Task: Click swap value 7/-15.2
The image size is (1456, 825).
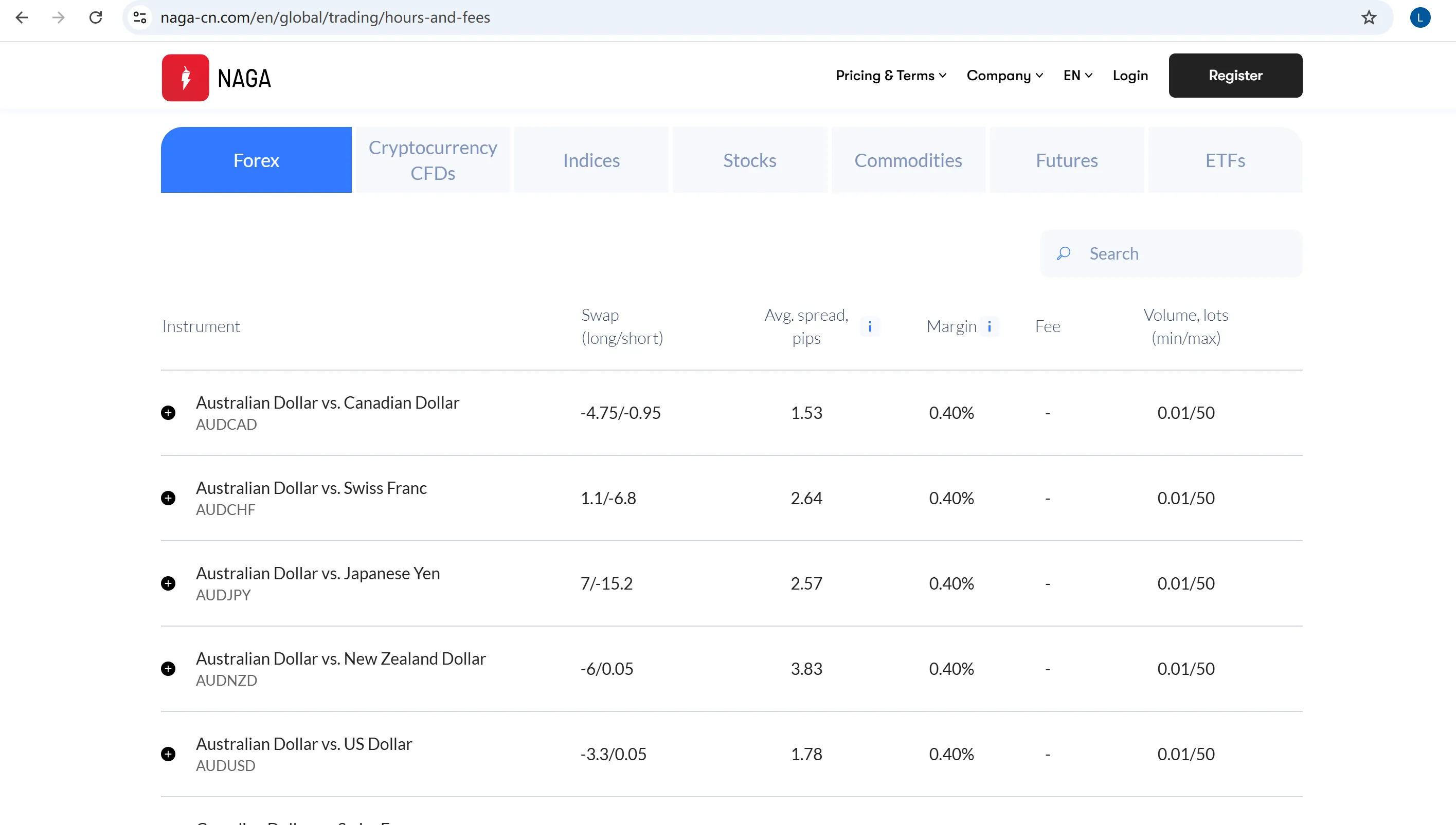Action: pos(606,583)
